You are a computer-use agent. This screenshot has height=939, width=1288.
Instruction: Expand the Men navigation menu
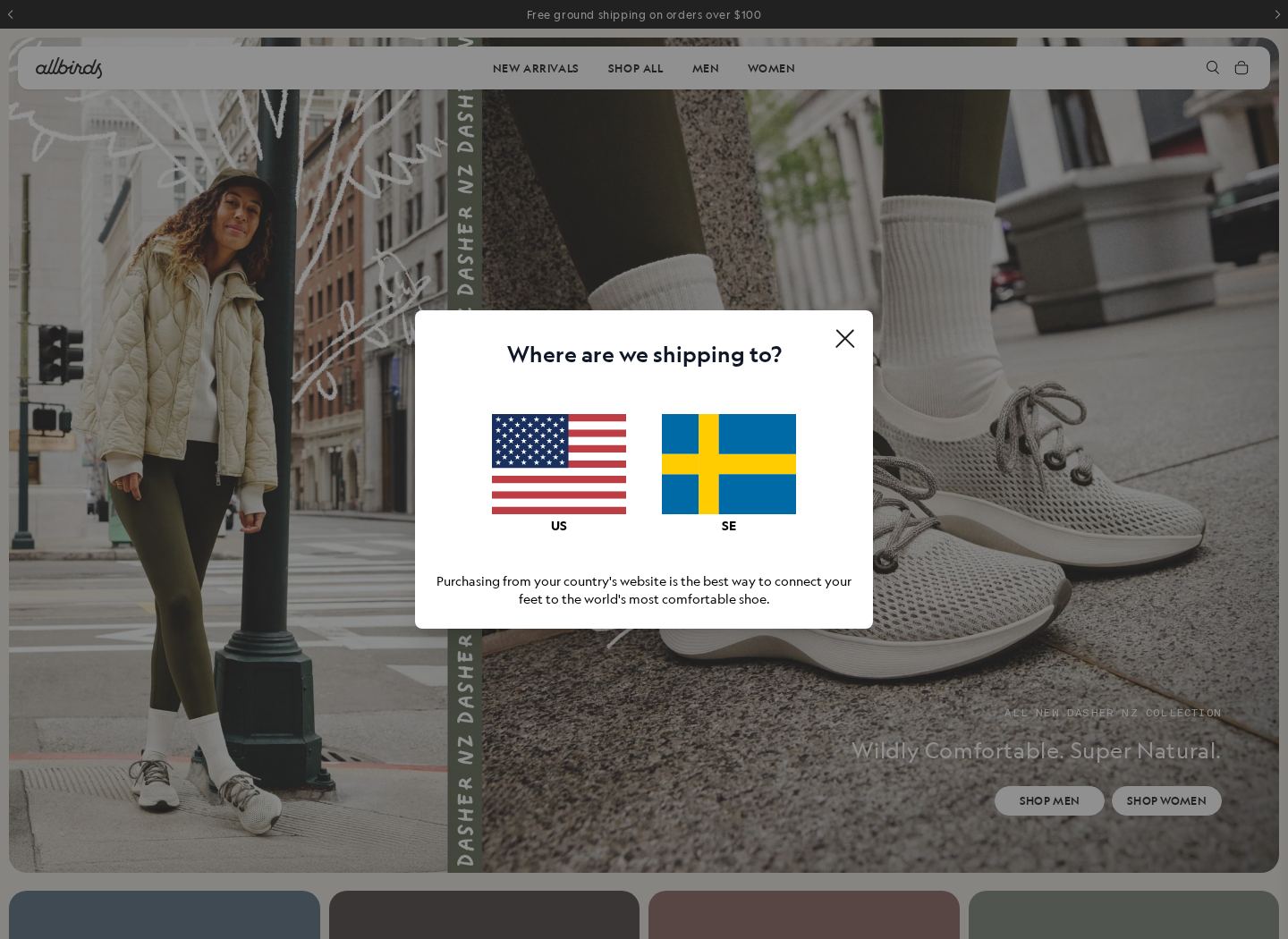point(705,69)
